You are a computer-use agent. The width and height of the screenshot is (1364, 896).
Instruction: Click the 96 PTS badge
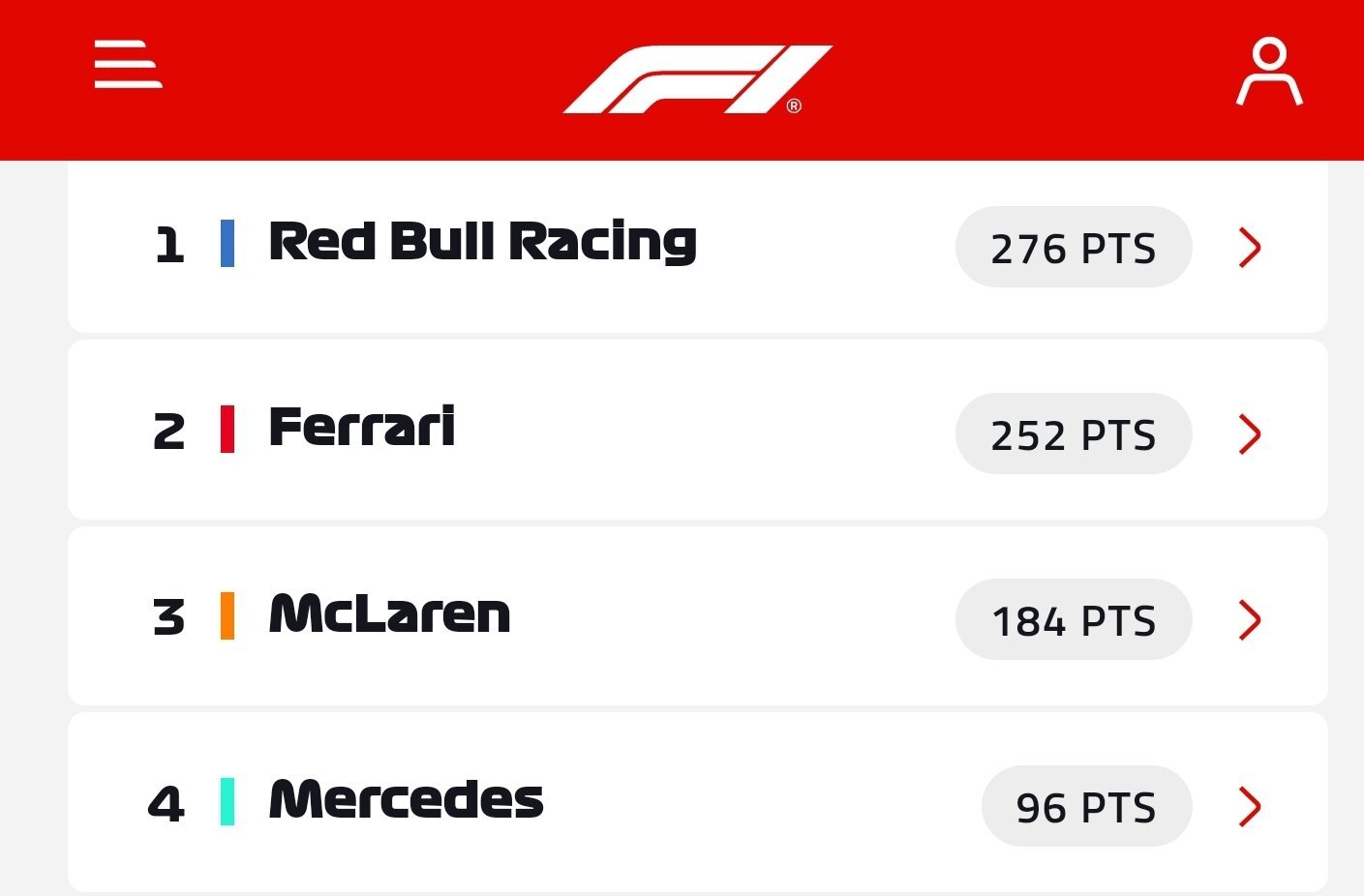[x=1086, y=806]
